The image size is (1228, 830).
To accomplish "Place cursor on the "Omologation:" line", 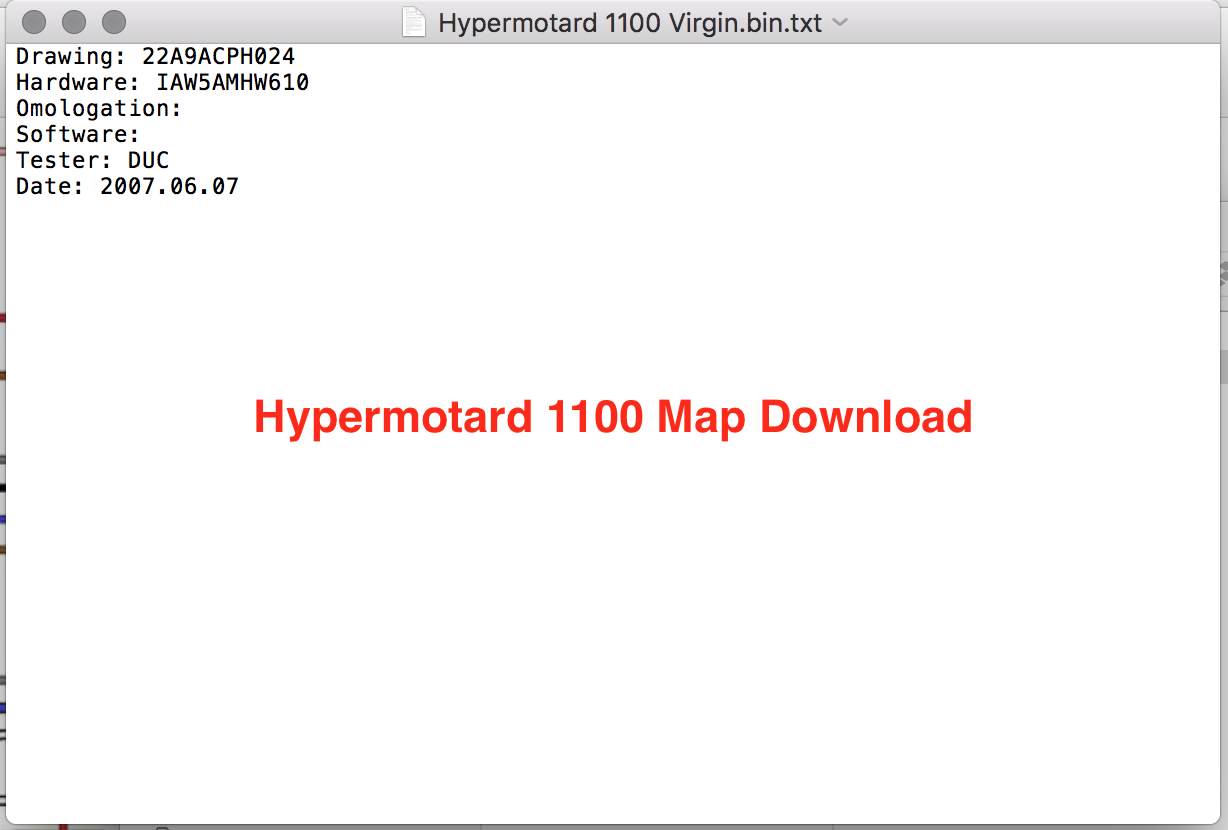I will coord(99,108).
